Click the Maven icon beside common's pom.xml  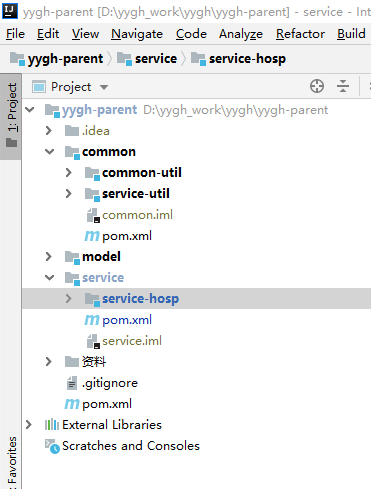(92, 236)
